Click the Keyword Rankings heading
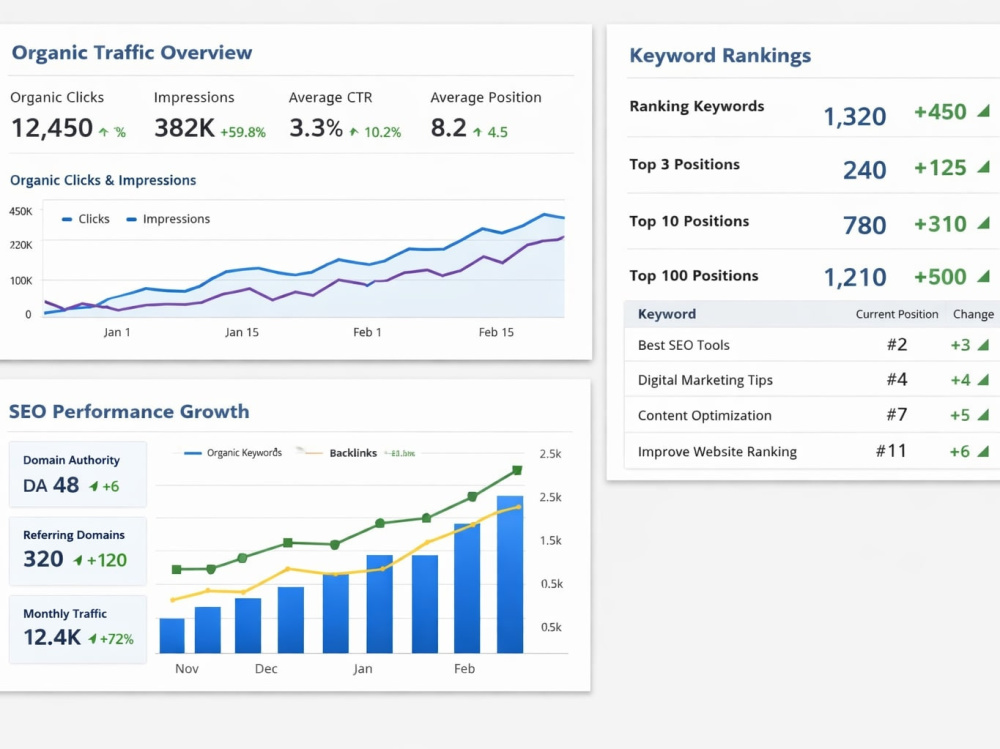Screen dimensions: 1000x749 [720, 56]
